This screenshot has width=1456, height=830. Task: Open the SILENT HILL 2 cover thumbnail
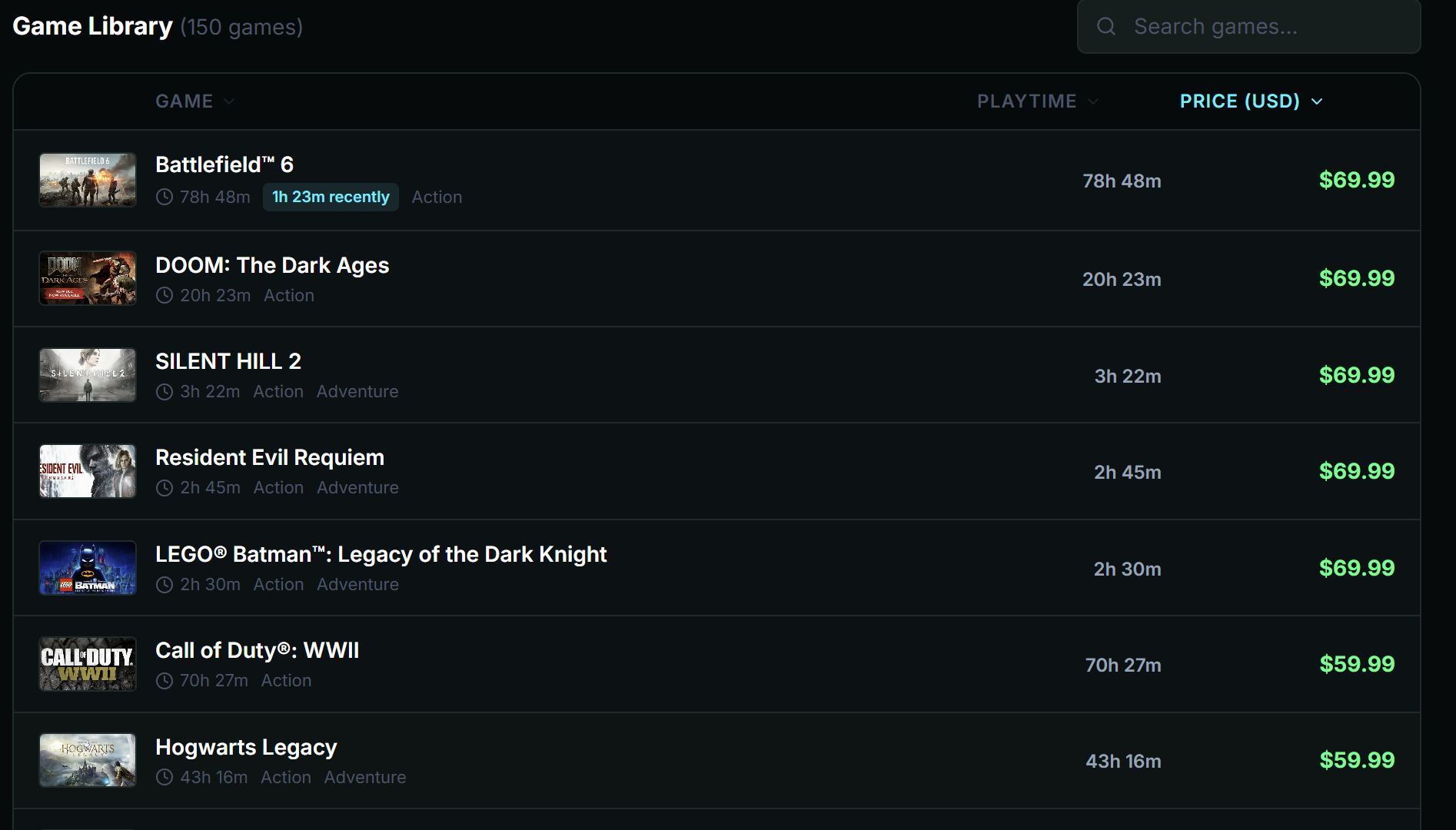click(x=88, y=375)
